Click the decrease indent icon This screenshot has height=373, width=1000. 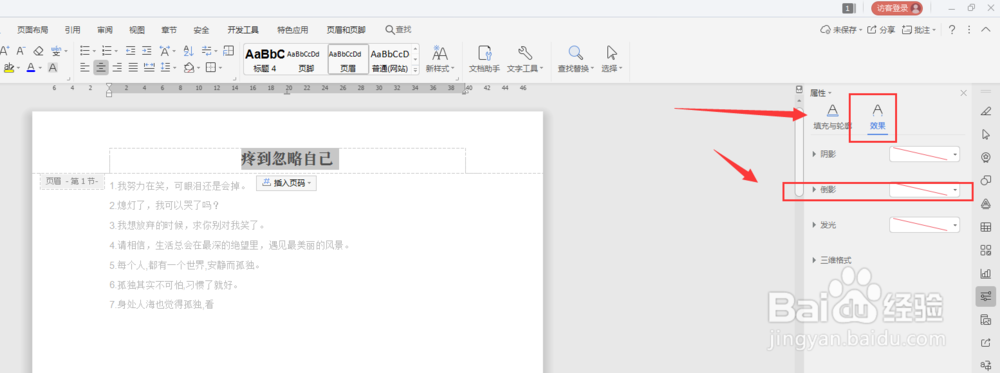coord(130,50)
